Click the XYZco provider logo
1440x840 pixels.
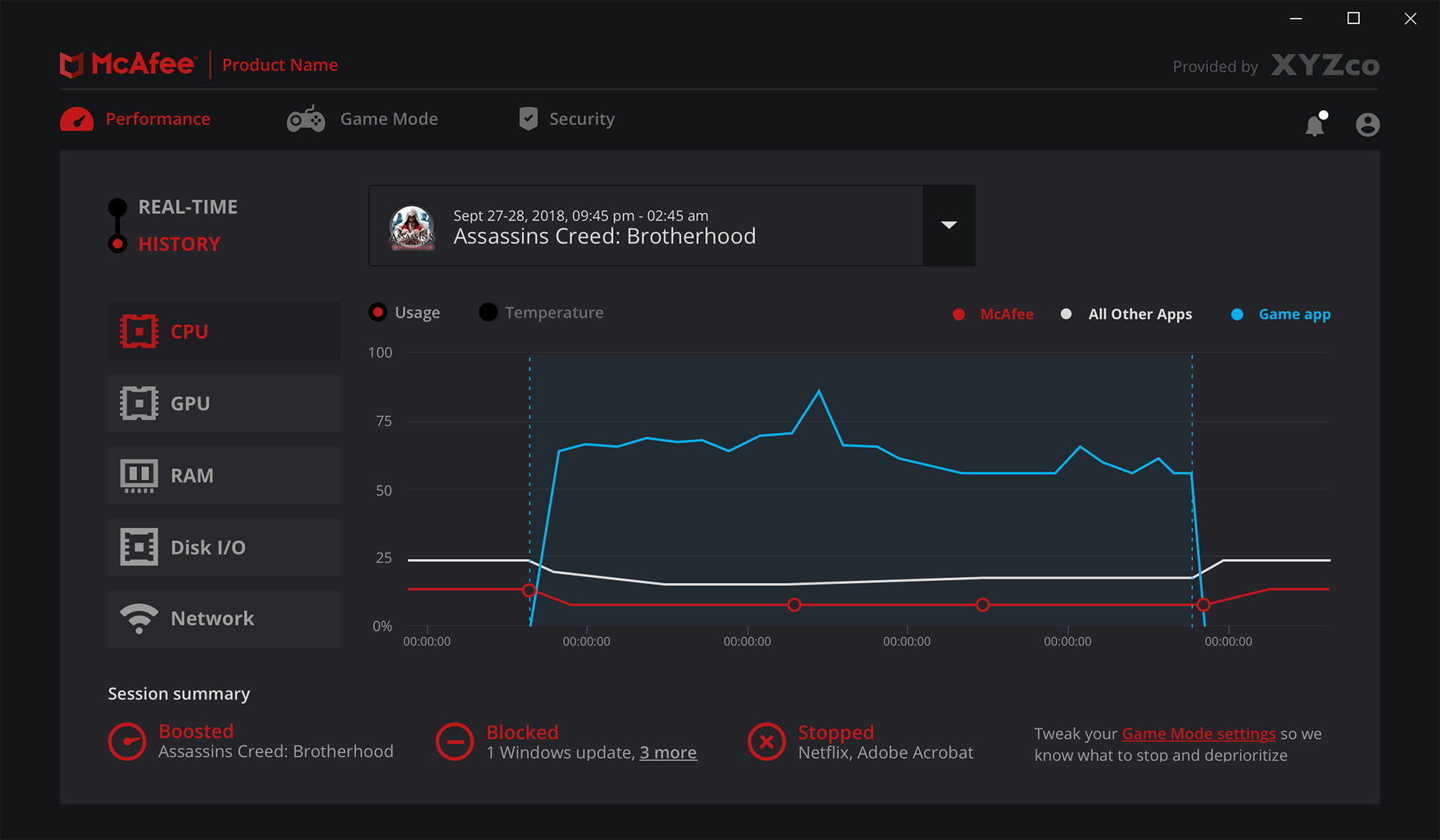click(1325, 66)
